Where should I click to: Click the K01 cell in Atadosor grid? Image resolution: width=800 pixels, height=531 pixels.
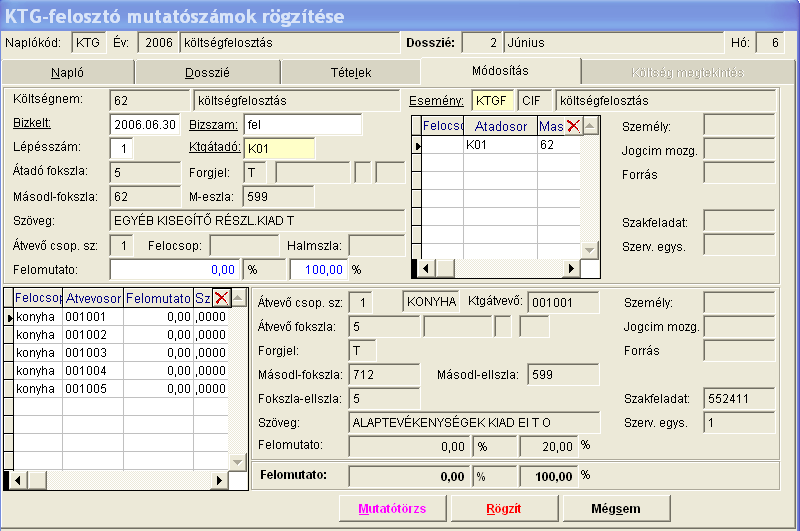click(500, 145)
